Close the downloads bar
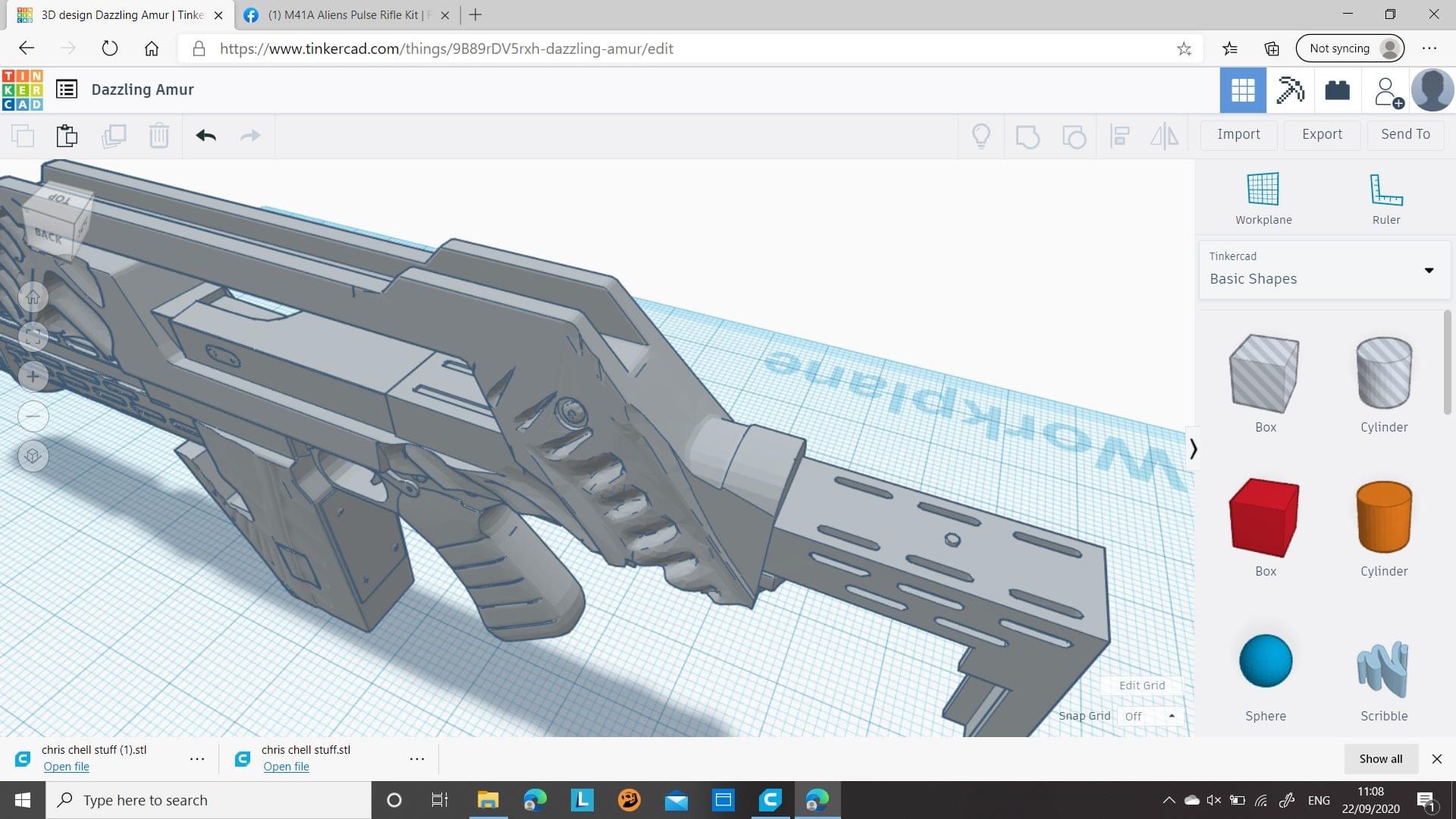1456x819 pixels. [x=1436, y=758]
